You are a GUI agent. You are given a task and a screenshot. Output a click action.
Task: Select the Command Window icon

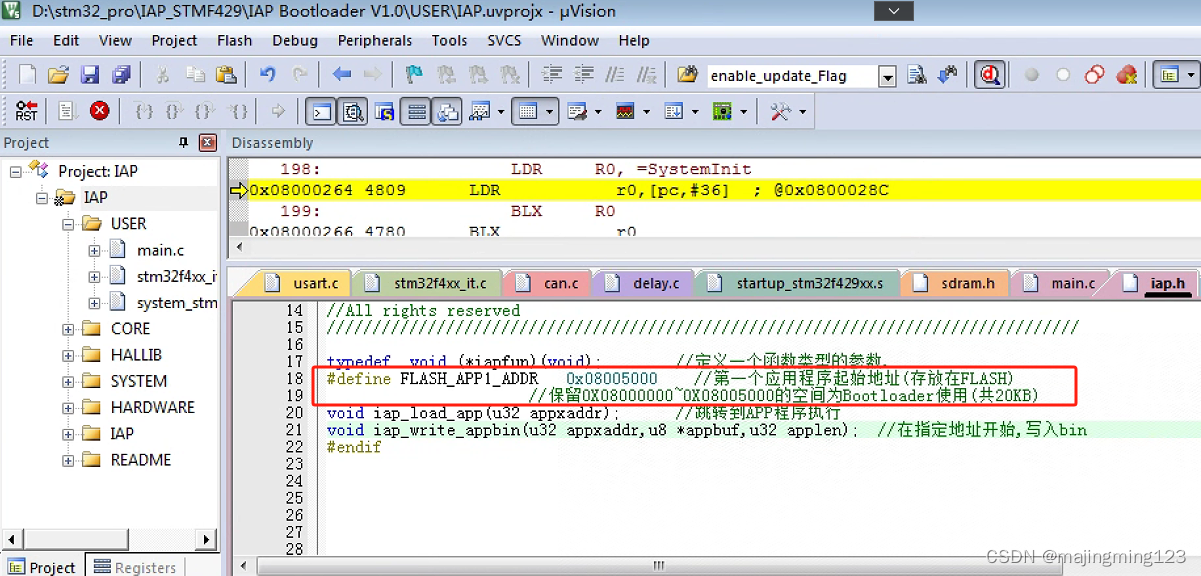[x=320, y=111]
